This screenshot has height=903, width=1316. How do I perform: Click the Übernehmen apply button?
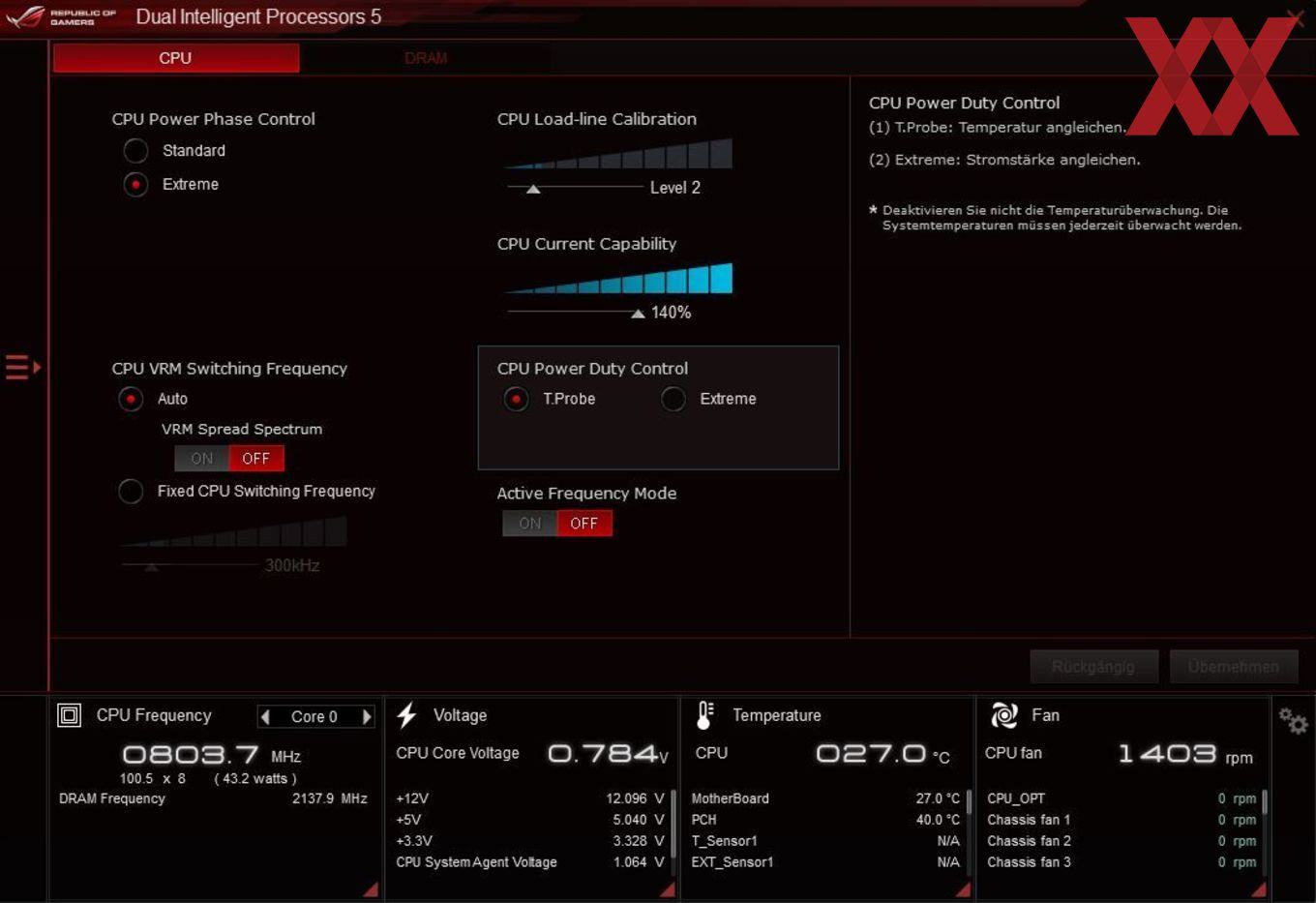tap(1234, 667)
